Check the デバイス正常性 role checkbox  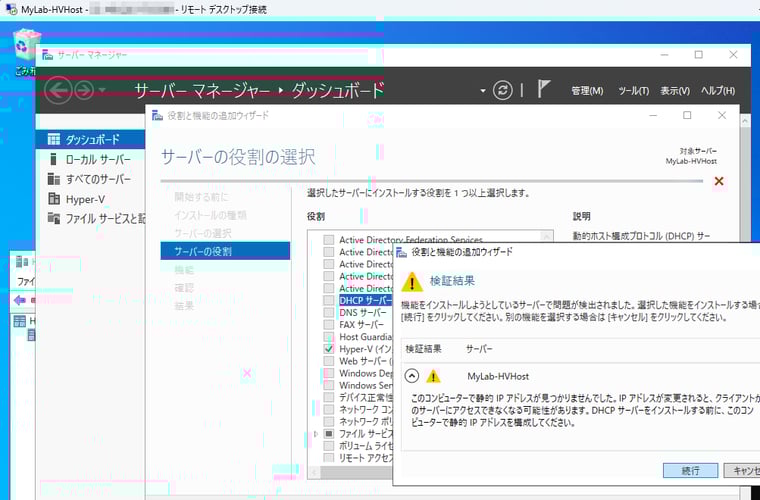(329, 397)
